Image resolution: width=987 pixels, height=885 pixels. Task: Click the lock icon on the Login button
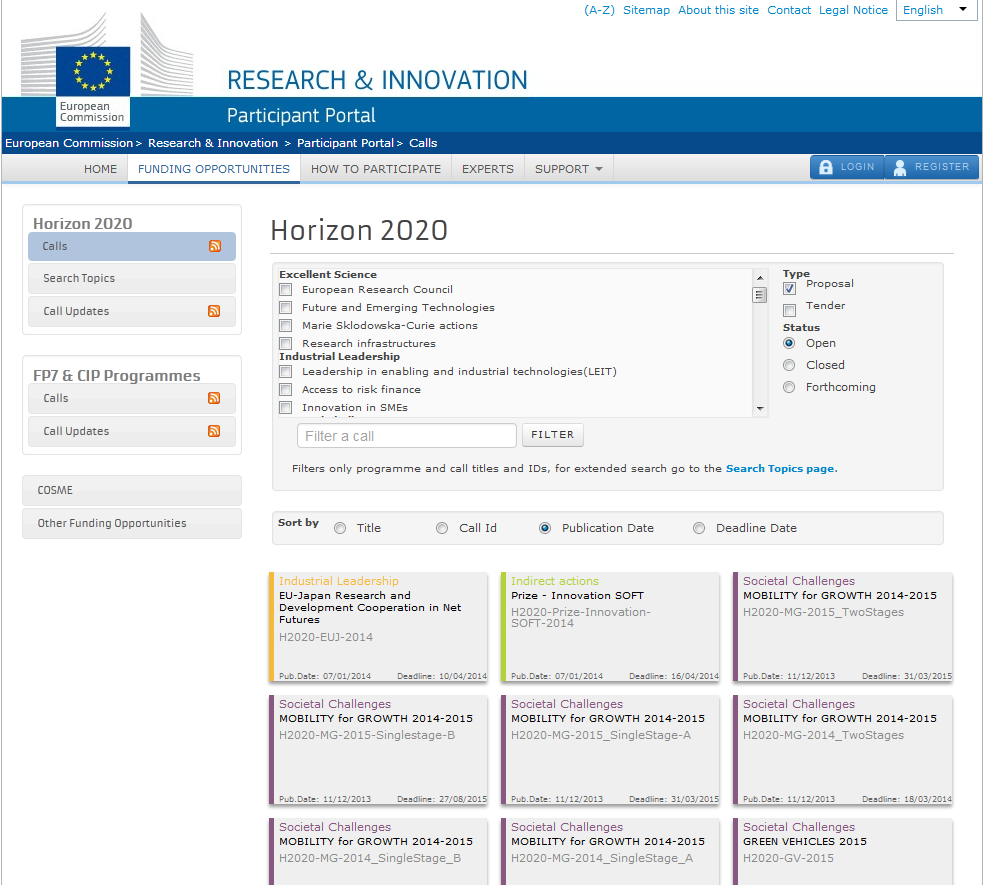[x=826, y=167]
